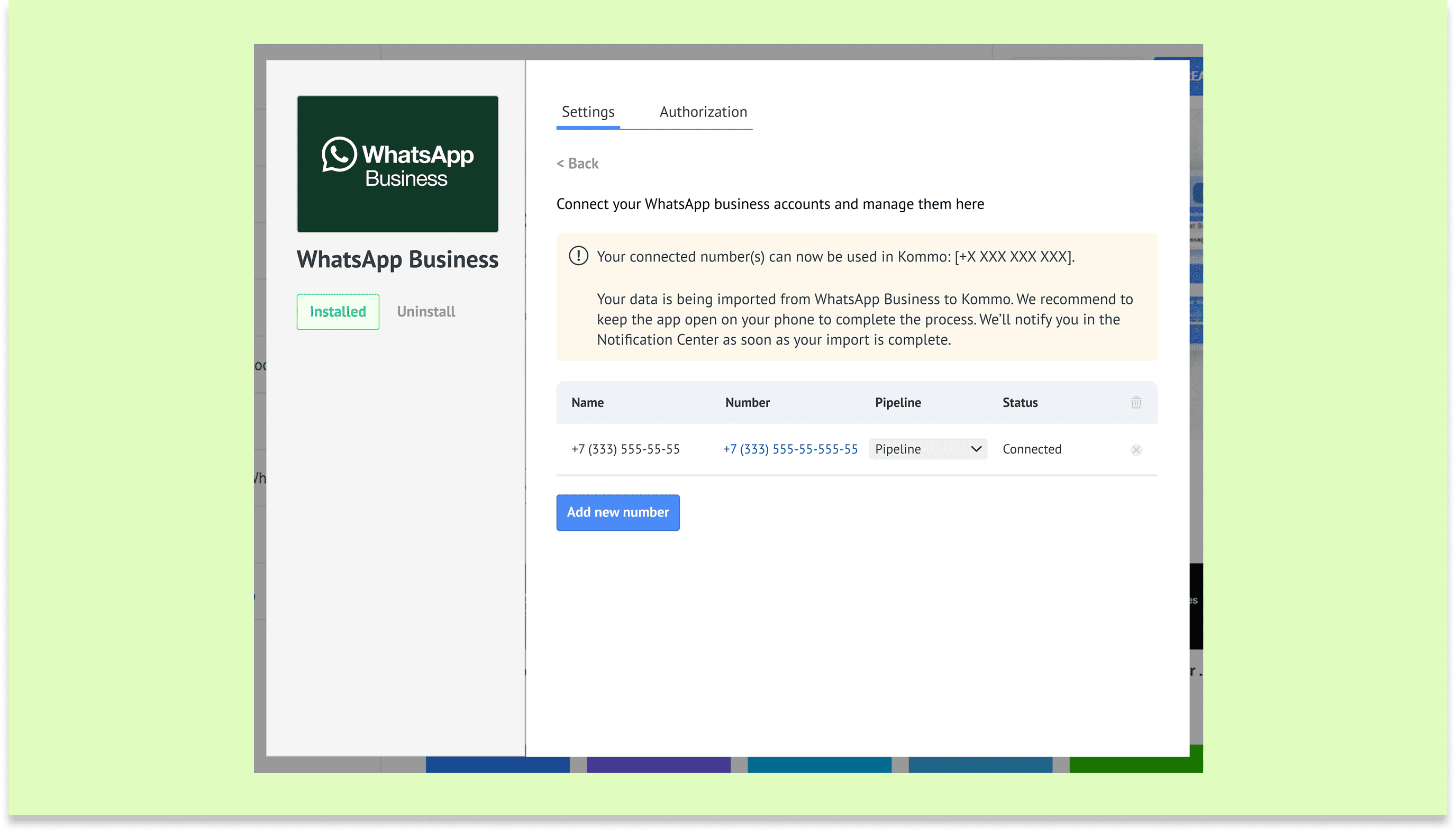Click the WhatsApp Business title heading
The image size is (1456, 832).
[397, 259]
